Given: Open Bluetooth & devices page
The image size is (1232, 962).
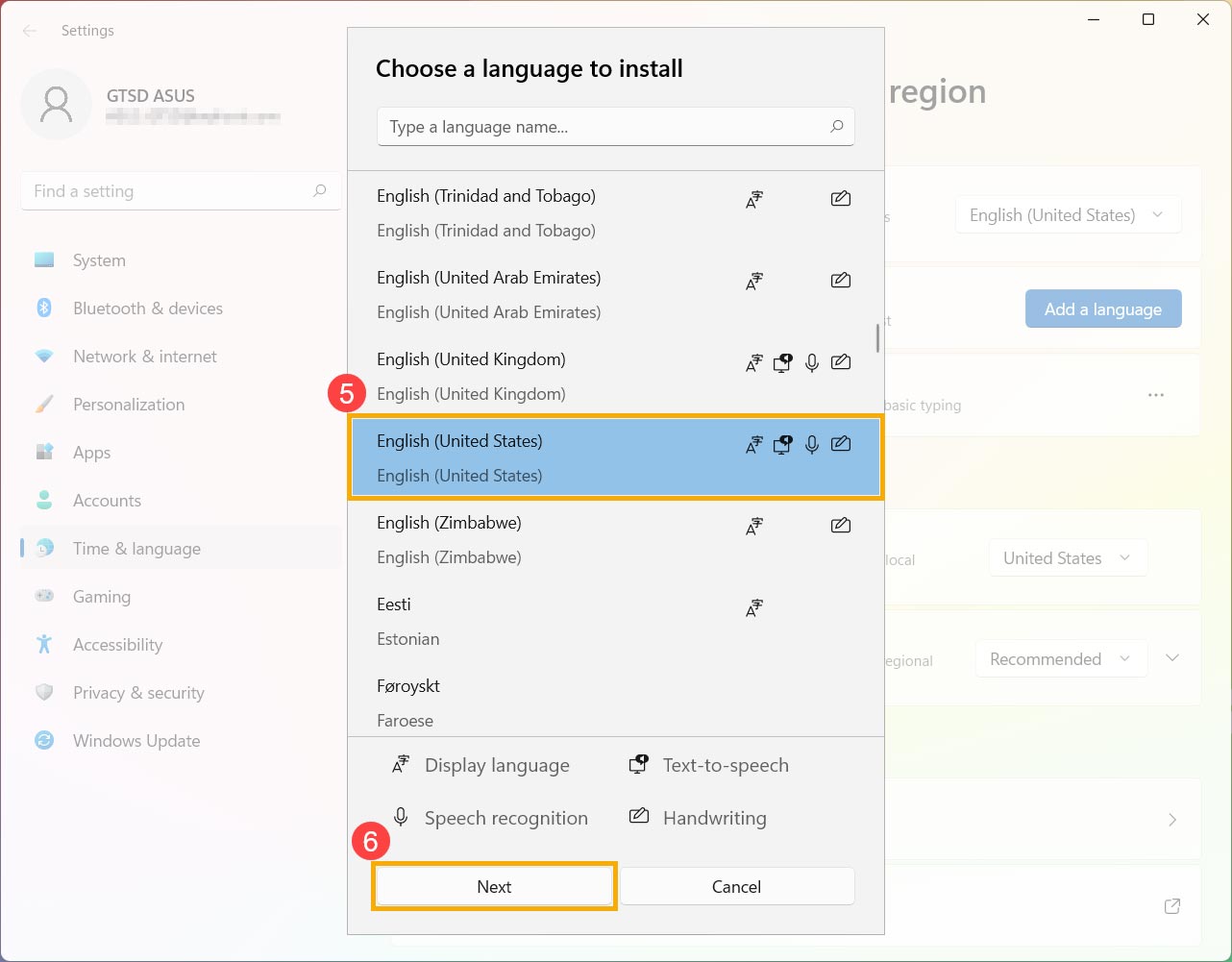Looking at the screenshot, I should pyautogui.click(x=181, y=308).
